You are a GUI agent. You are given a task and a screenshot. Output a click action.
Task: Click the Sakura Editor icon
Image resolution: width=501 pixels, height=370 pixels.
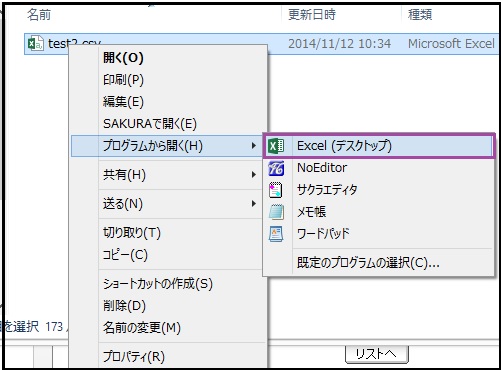(276, 190)
